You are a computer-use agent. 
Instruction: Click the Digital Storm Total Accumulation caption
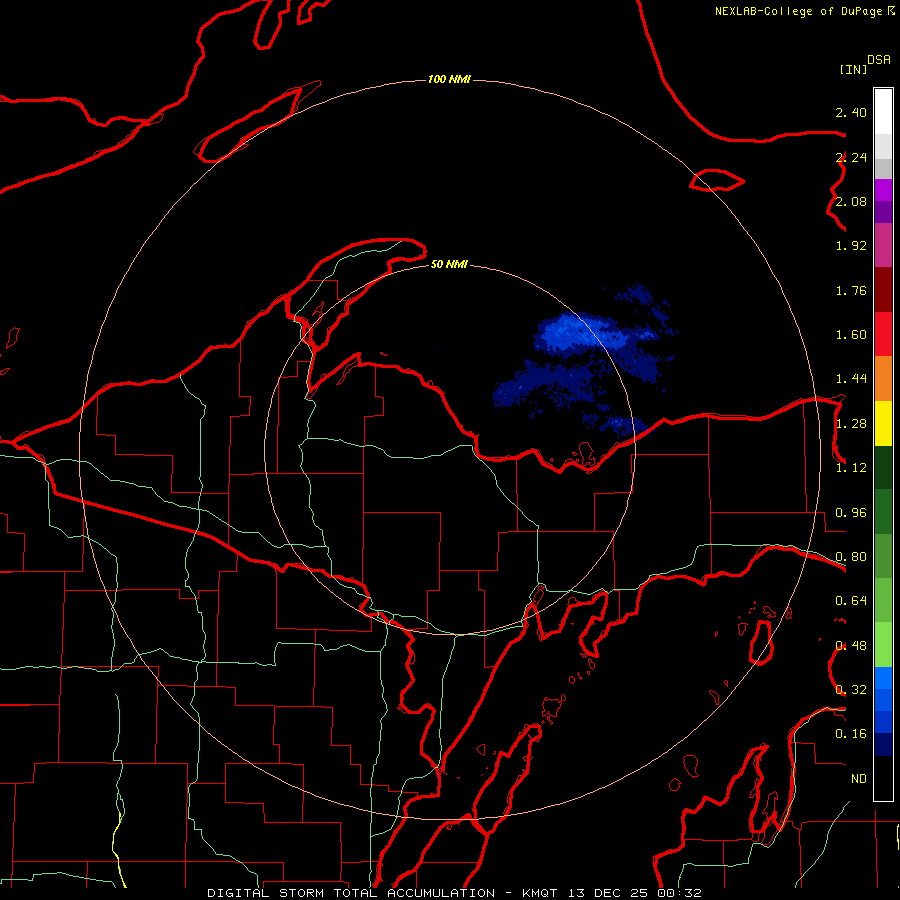pyautogui.click(x=454, y=893)
